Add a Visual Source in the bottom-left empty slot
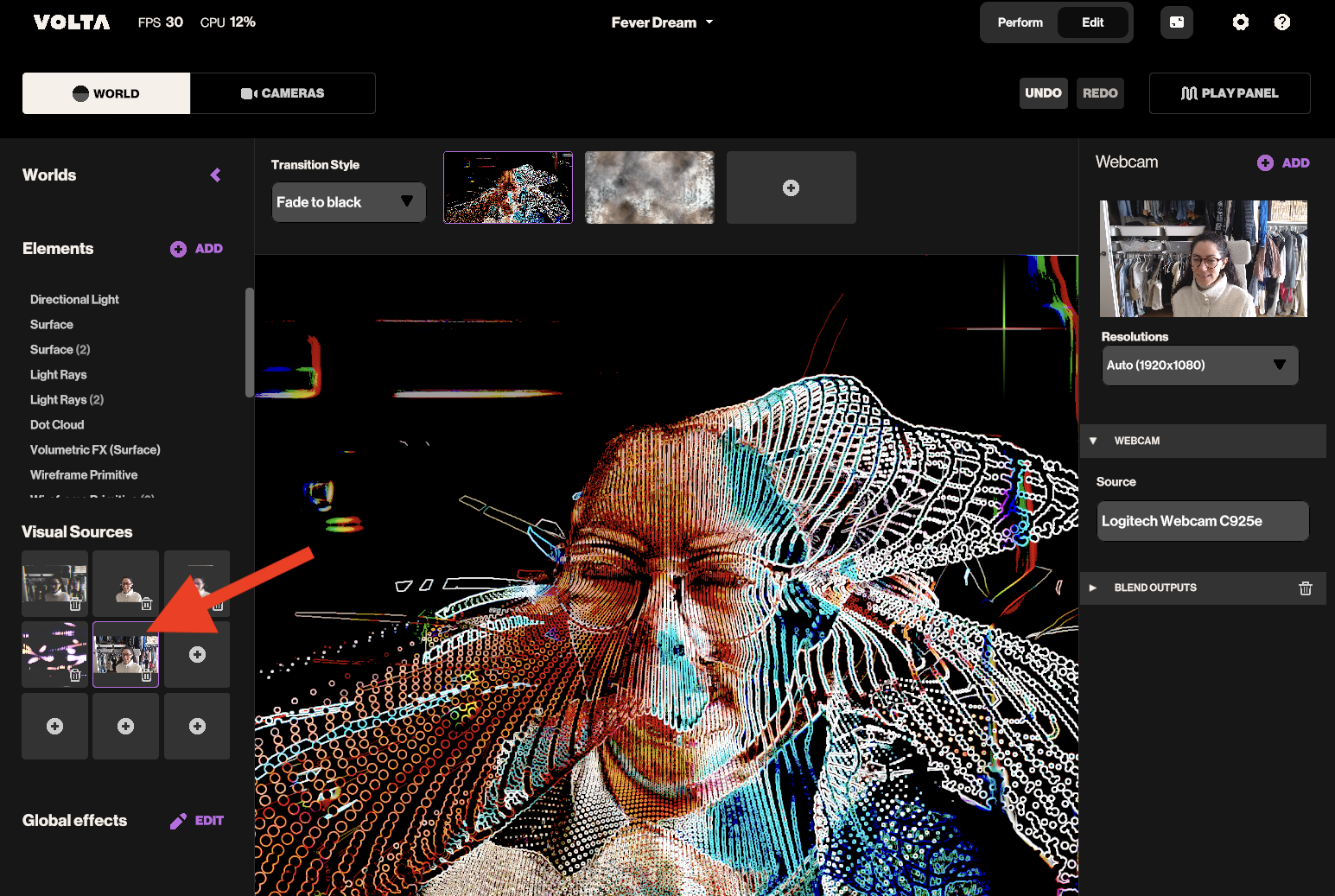 coord(54,726)
